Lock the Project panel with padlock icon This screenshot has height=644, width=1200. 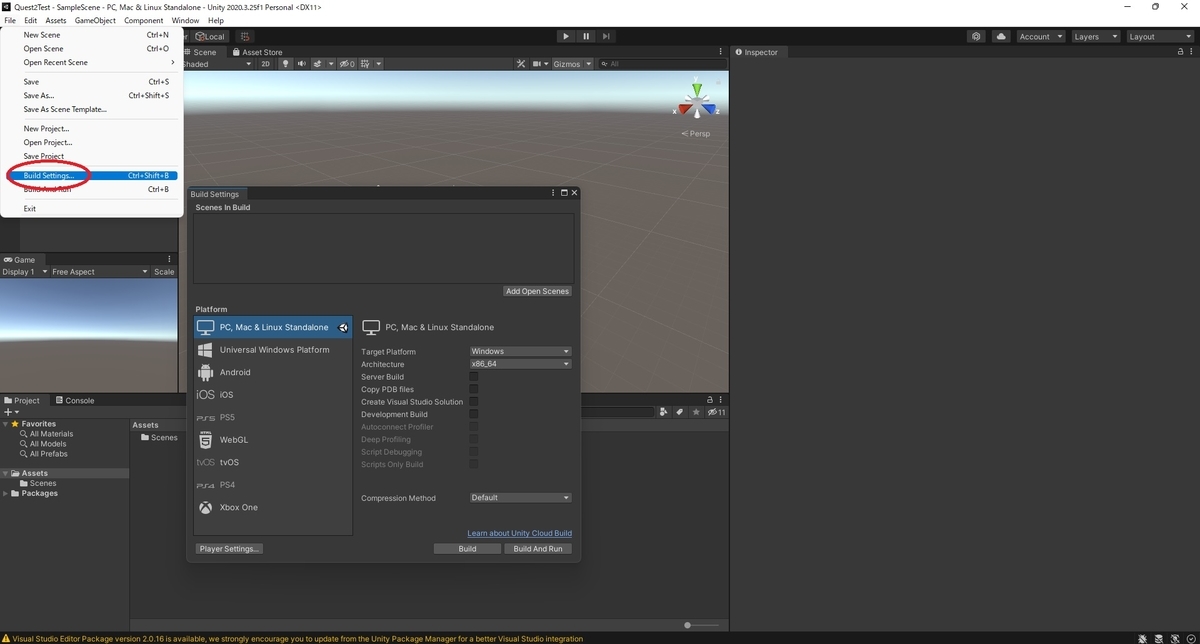tap(710, 399)
